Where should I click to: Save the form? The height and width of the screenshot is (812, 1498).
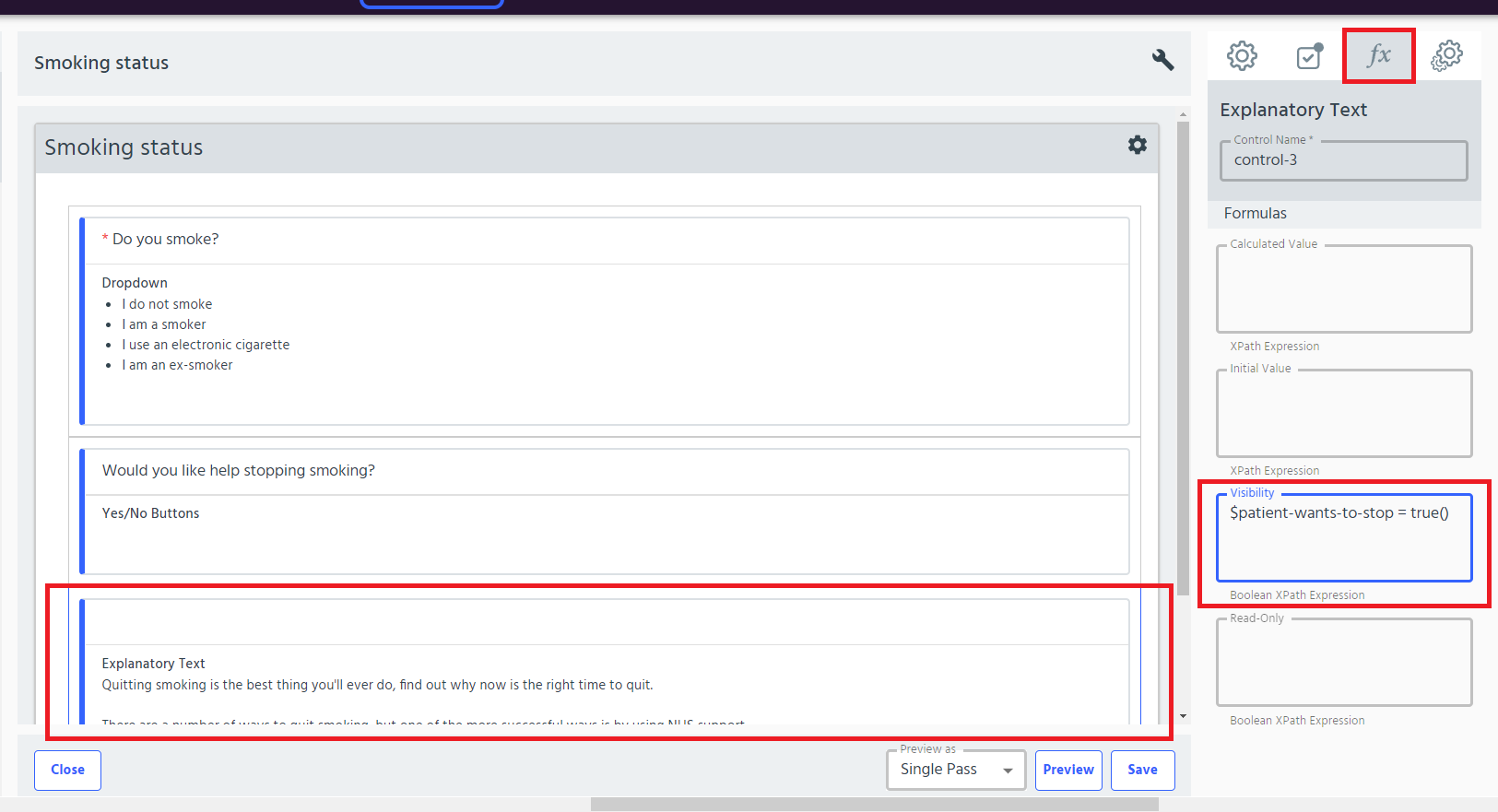[1142, 770]
